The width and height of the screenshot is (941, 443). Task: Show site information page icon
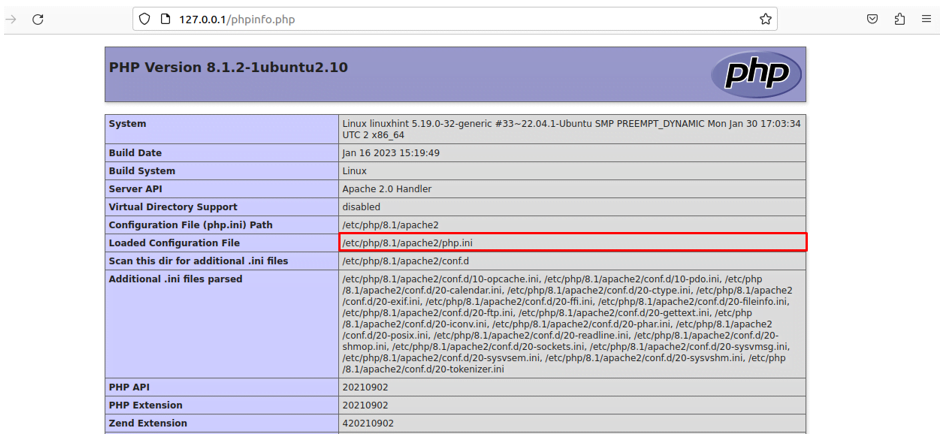(x=165, y=19)
